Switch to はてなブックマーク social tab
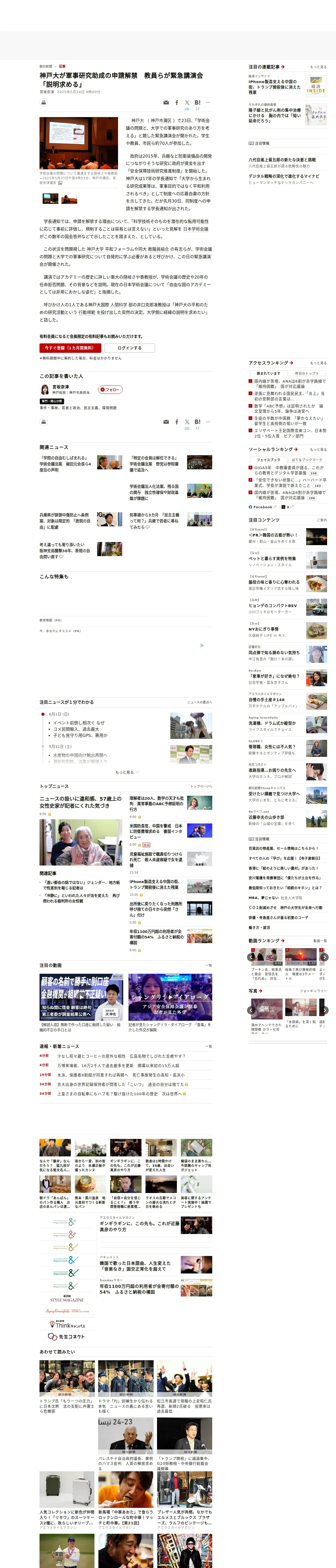This screenshot has width=336, height=1568. point(307,460)
